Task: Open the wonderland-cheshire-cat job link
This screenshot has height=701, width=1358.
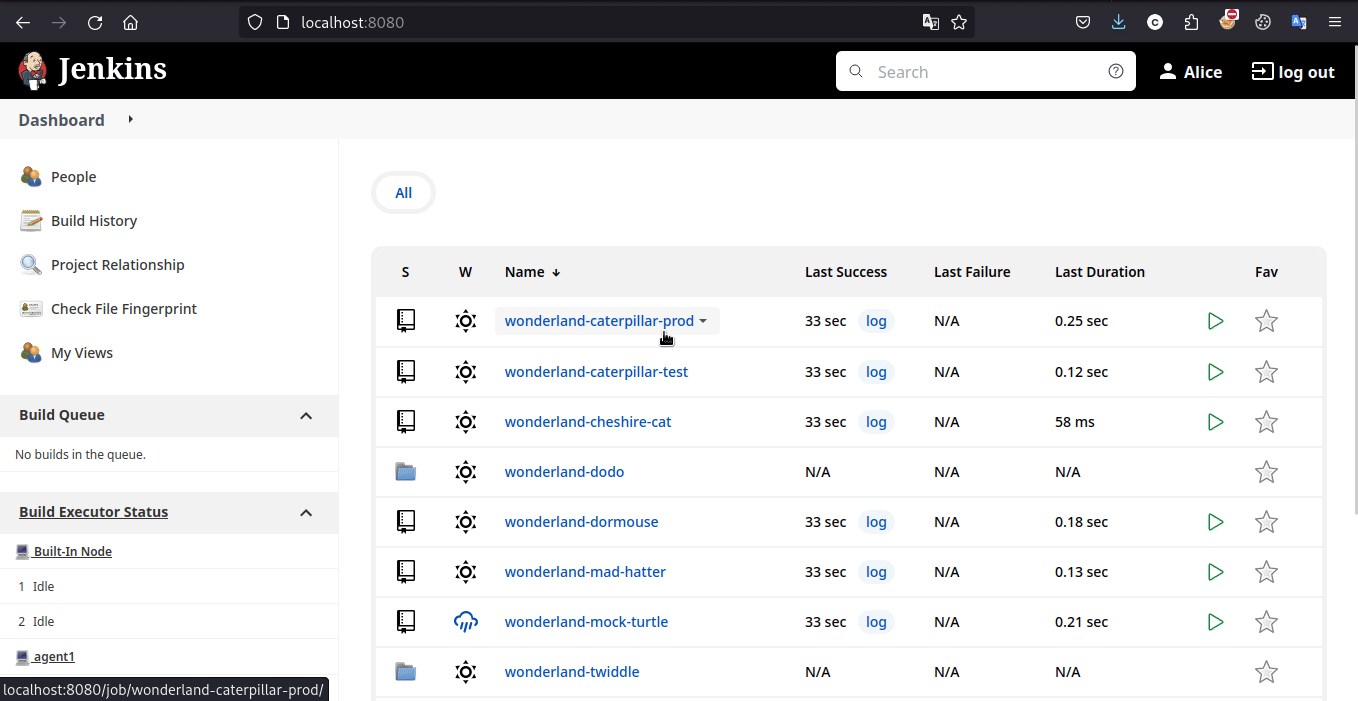Action: 587,422
